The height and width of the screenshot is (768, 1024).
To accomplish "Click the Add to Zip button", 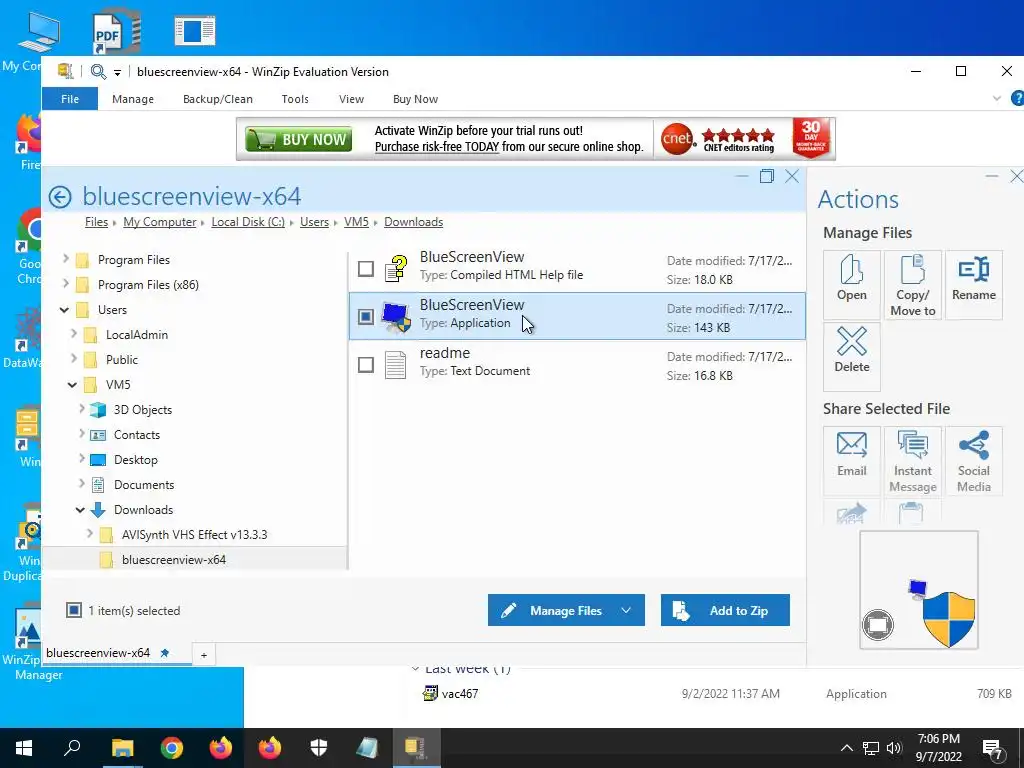I will pos(725,610).
